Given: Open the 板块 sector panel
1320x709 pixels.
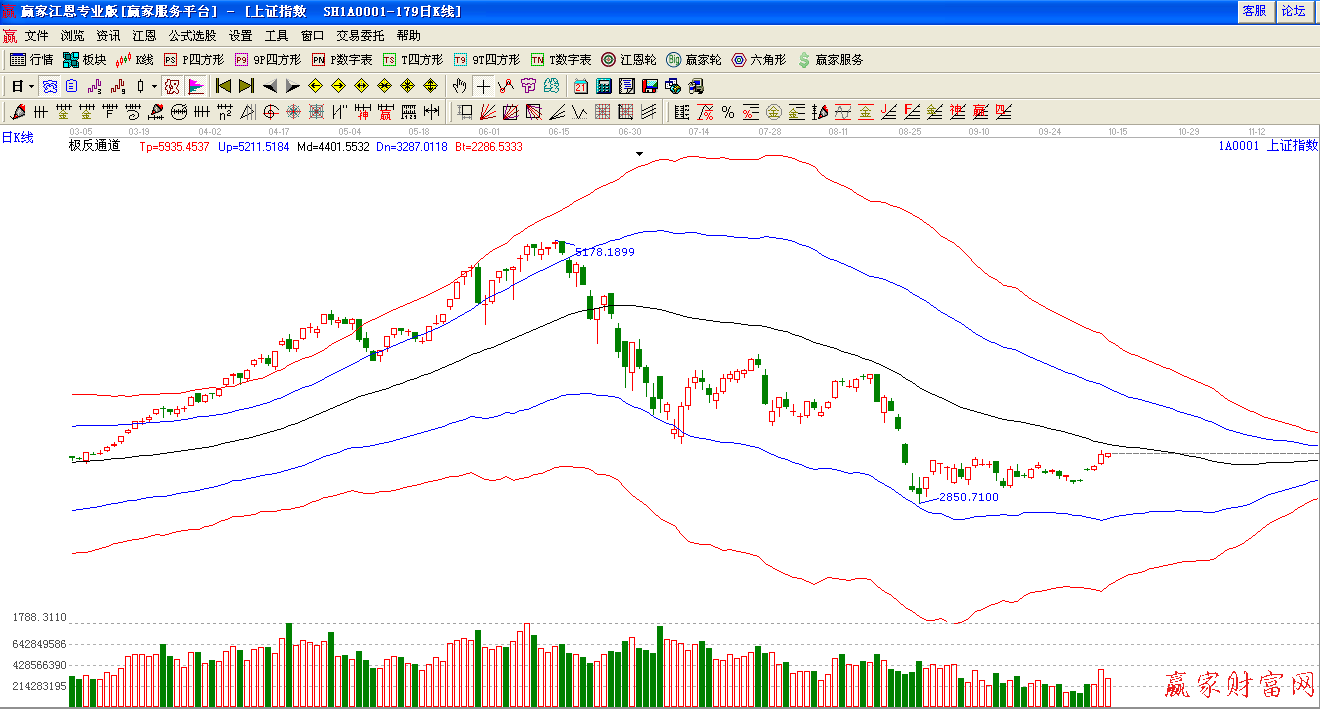Looking at the screenshot, I should [x=84, y=60].
